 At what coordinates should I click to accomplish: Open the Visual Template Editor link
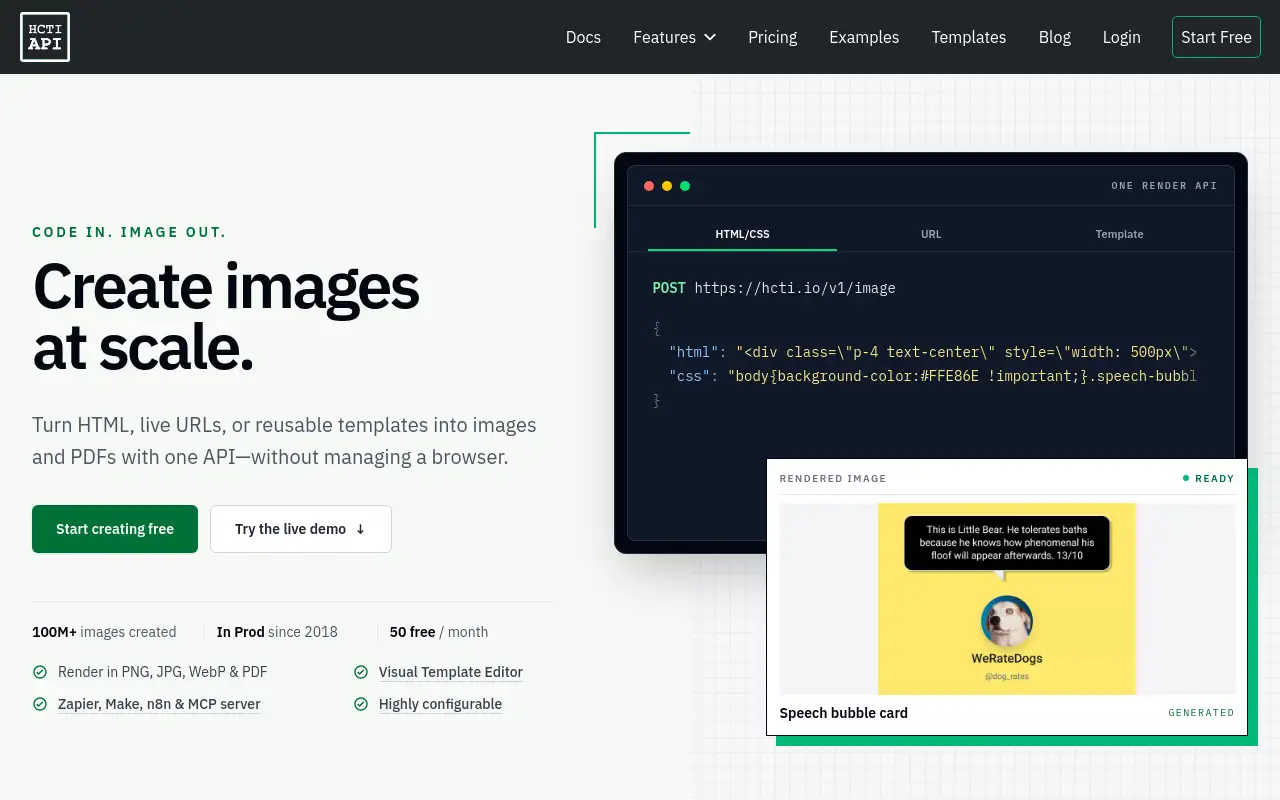point(450,672)
